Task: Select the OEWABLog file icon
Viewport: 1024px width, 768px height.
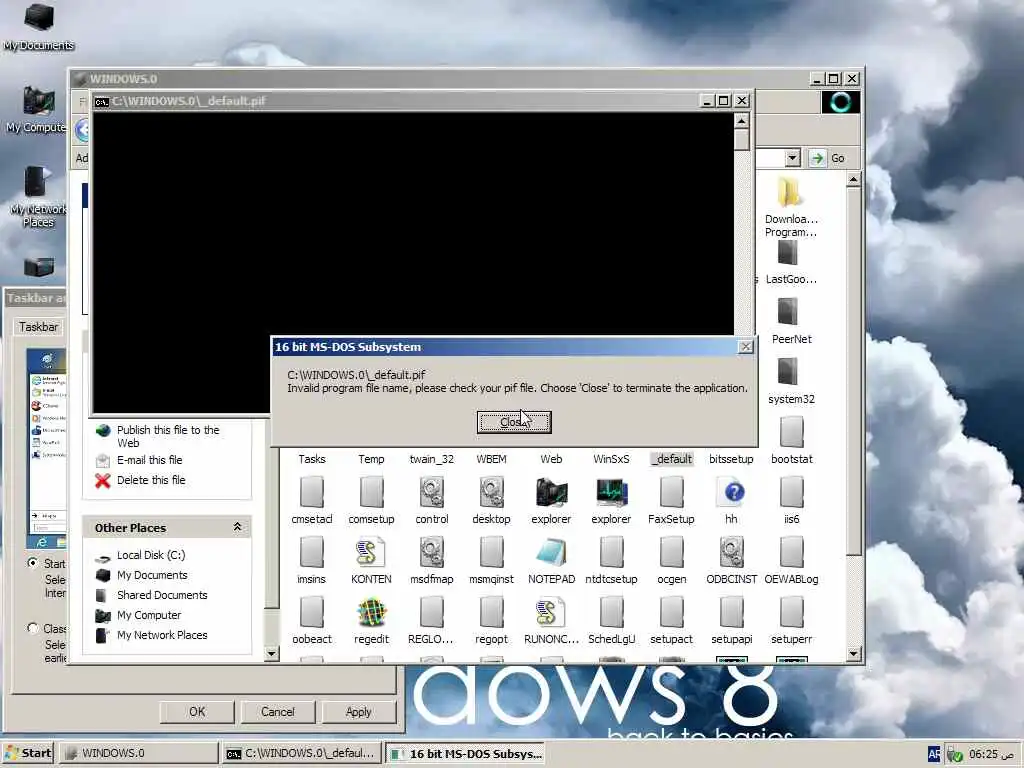Action: click(x=792, y=552)
